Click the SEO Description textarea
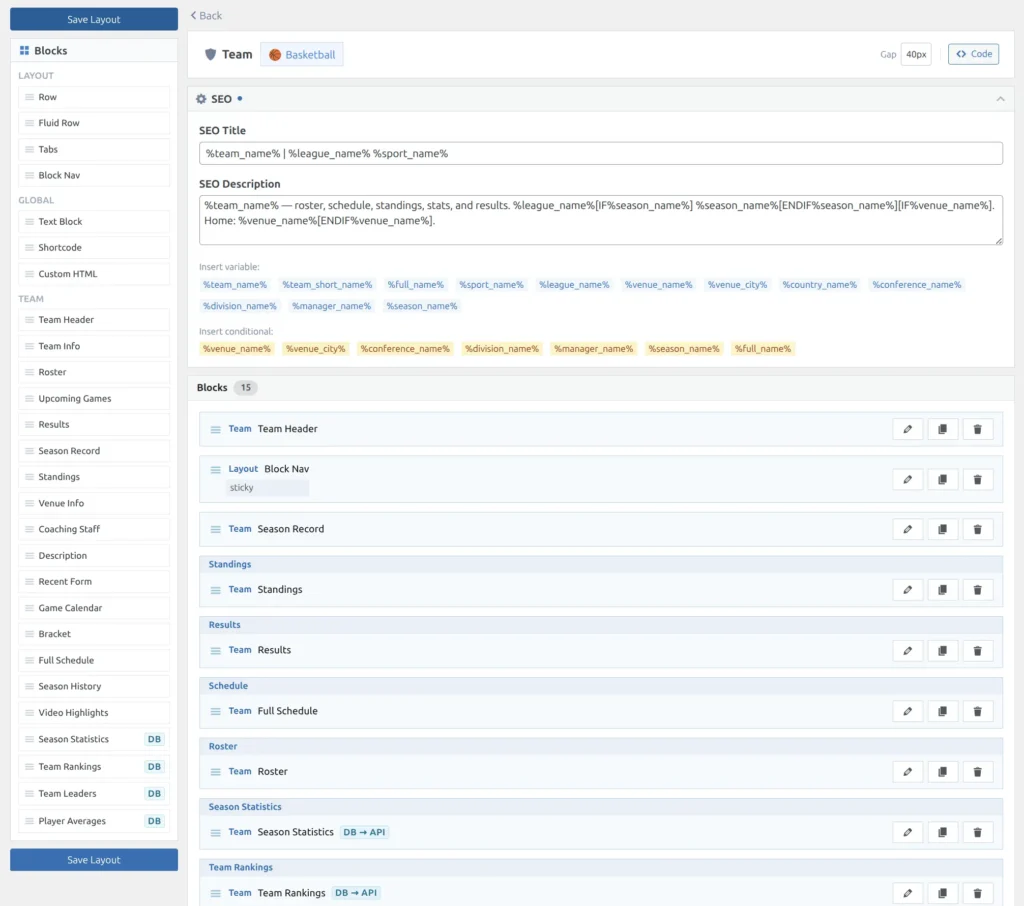 pyautogui.click(x=600, y=220)
